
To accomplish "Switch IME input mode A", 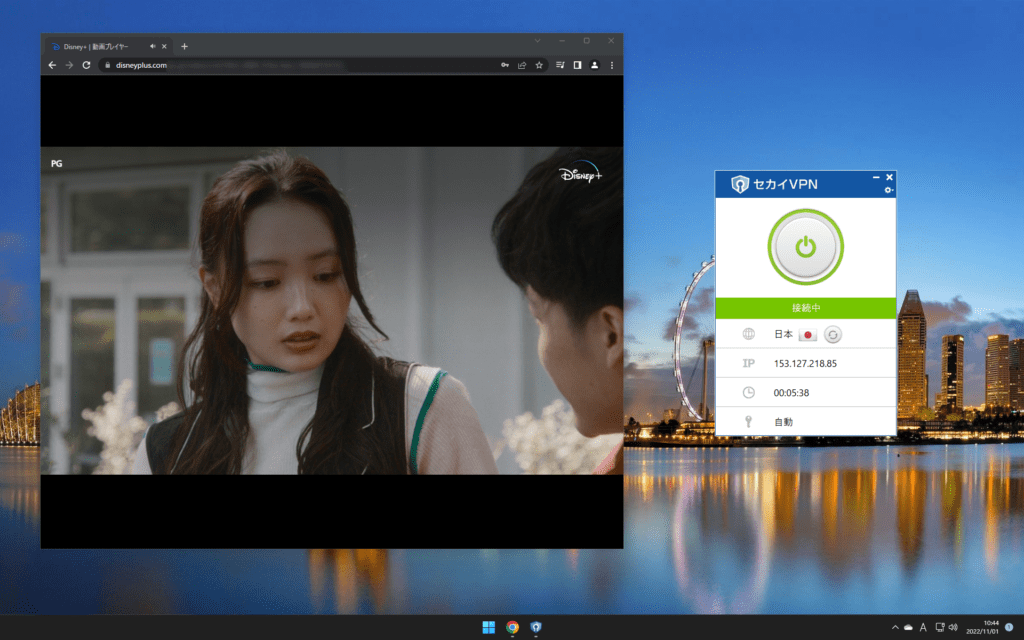I will tap(923, 628).
